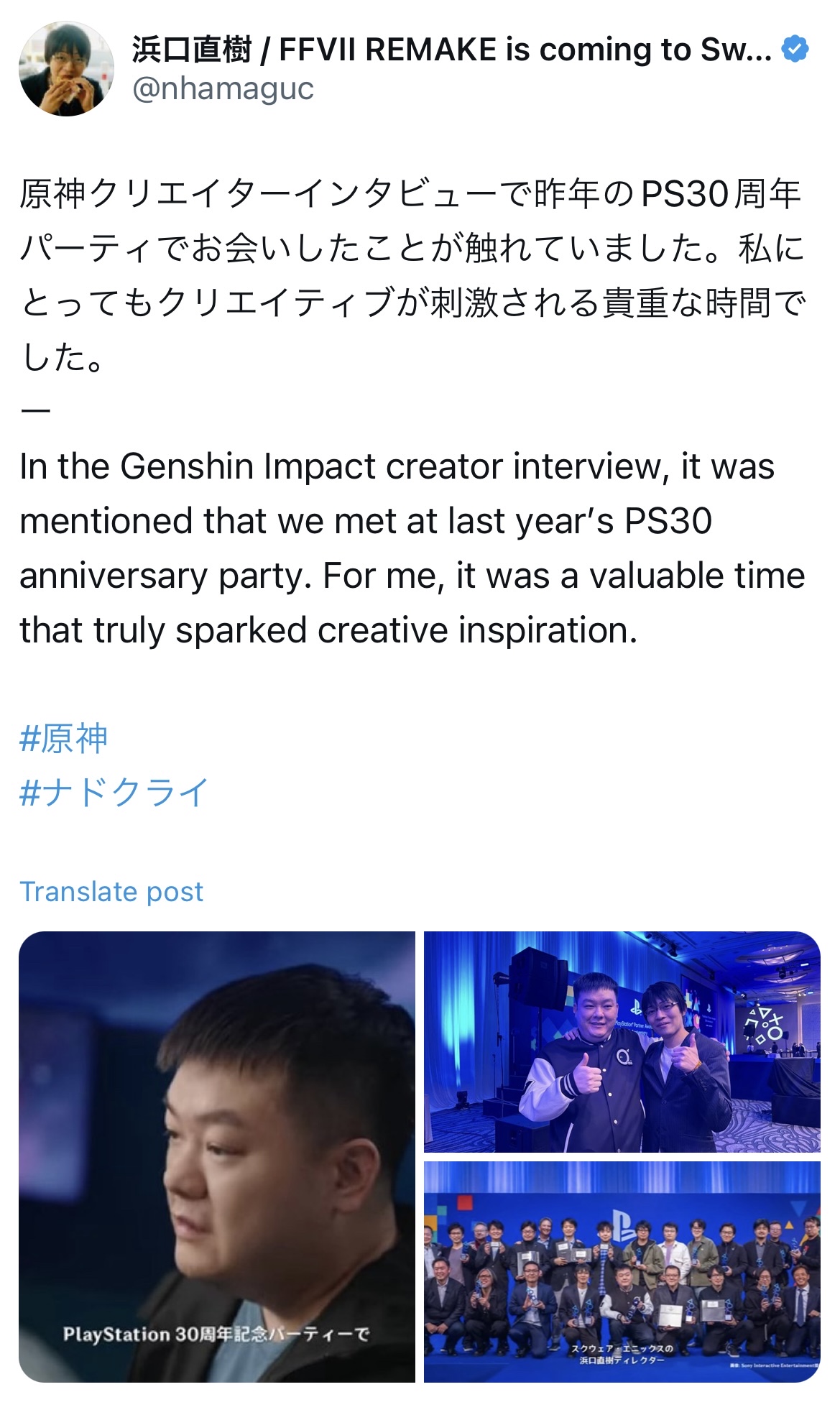
Task: Tap the PlayStation 30周年記念パーティーで subtitle caption
Action: pyautogui.click(x=216, y=1335)
